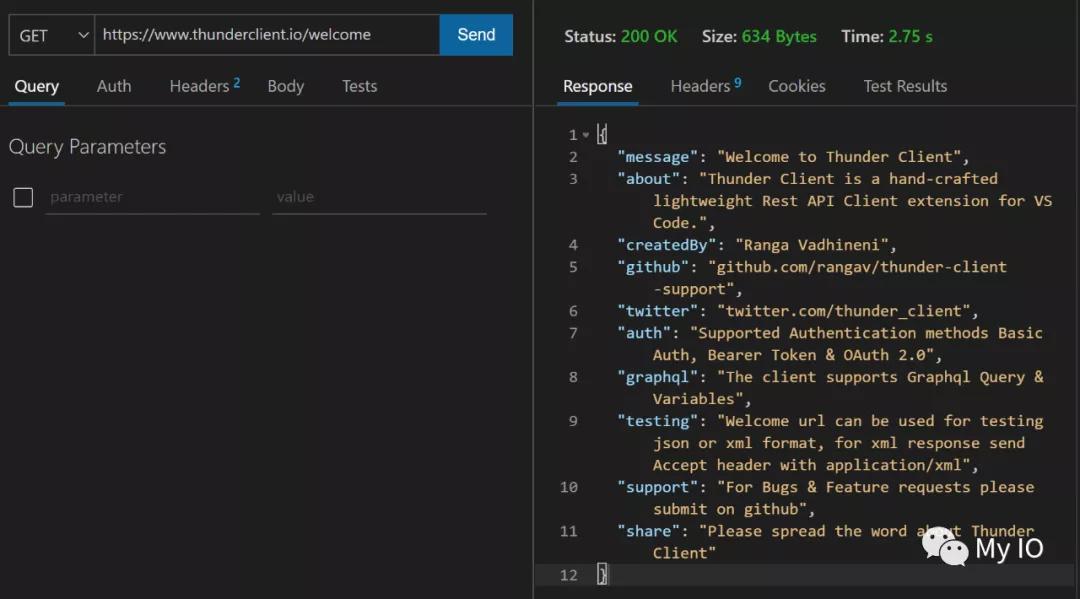Screen dimensions: 1080x599
Task: Click the parameter name field
Action: (152, 197)
